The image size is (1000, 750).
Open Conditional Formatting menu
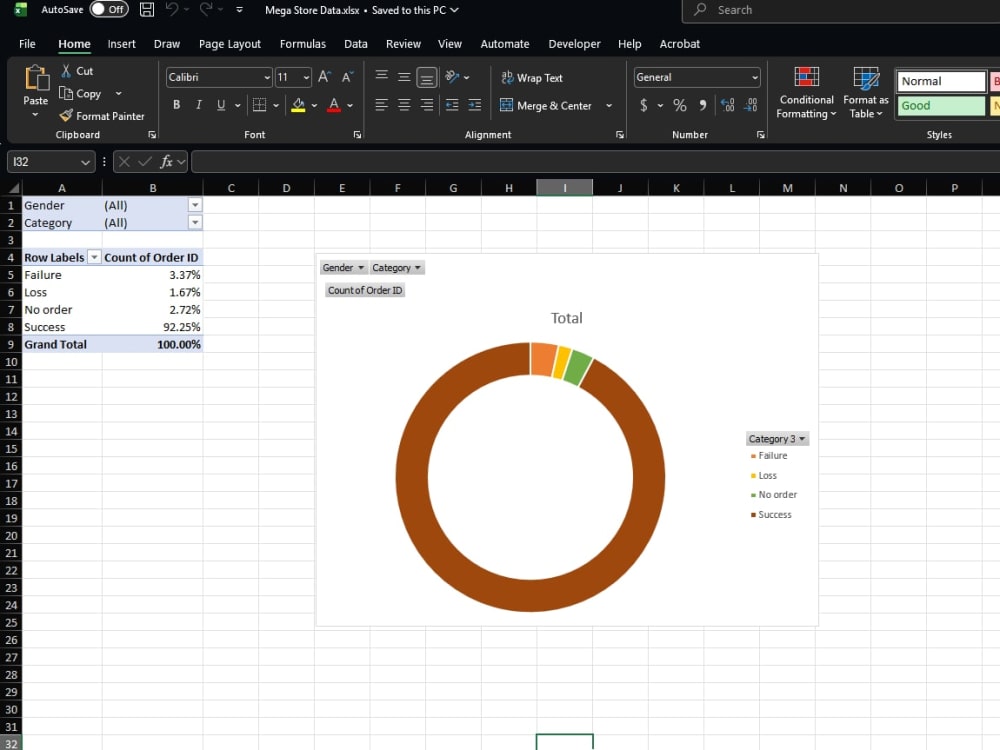click(x=806, y=92)
